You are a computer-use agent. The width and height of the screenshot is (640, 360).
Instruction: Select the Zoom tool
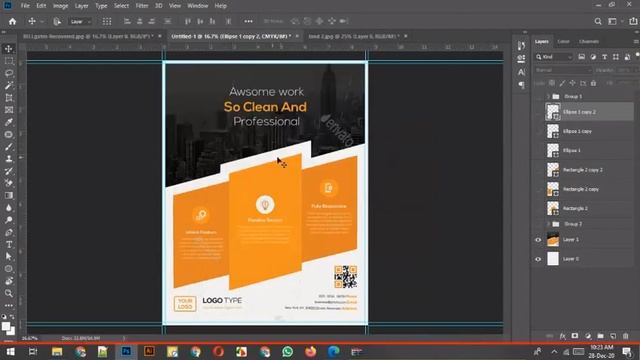pyautogui.click(x=9, y=293)
